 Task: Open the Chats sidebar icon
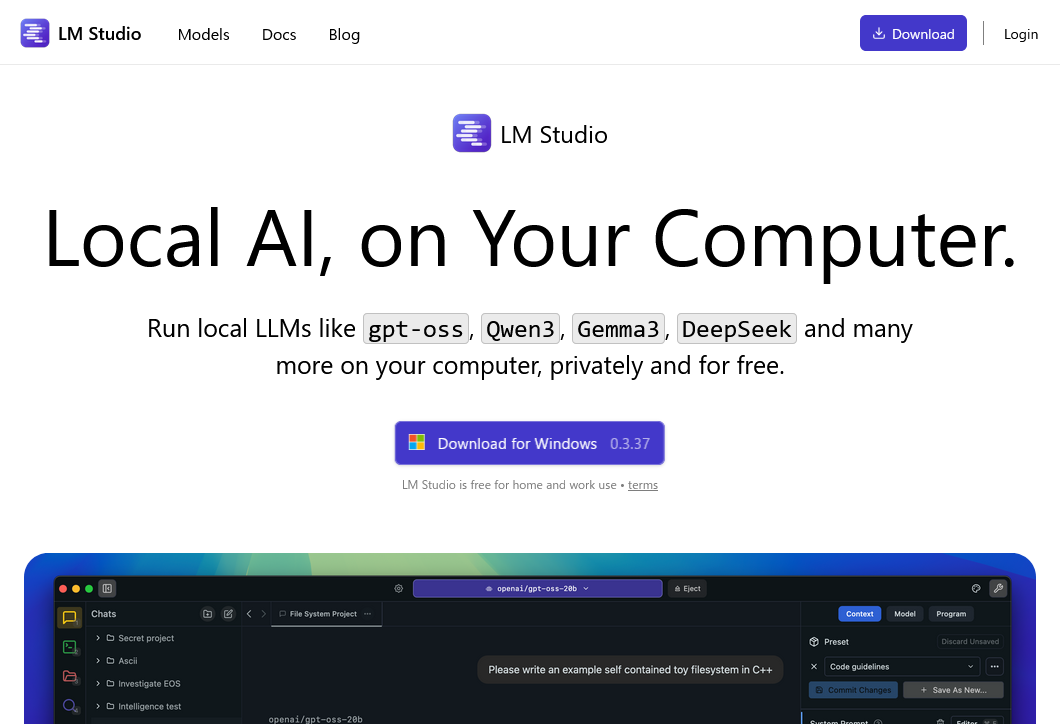(69, 617)
